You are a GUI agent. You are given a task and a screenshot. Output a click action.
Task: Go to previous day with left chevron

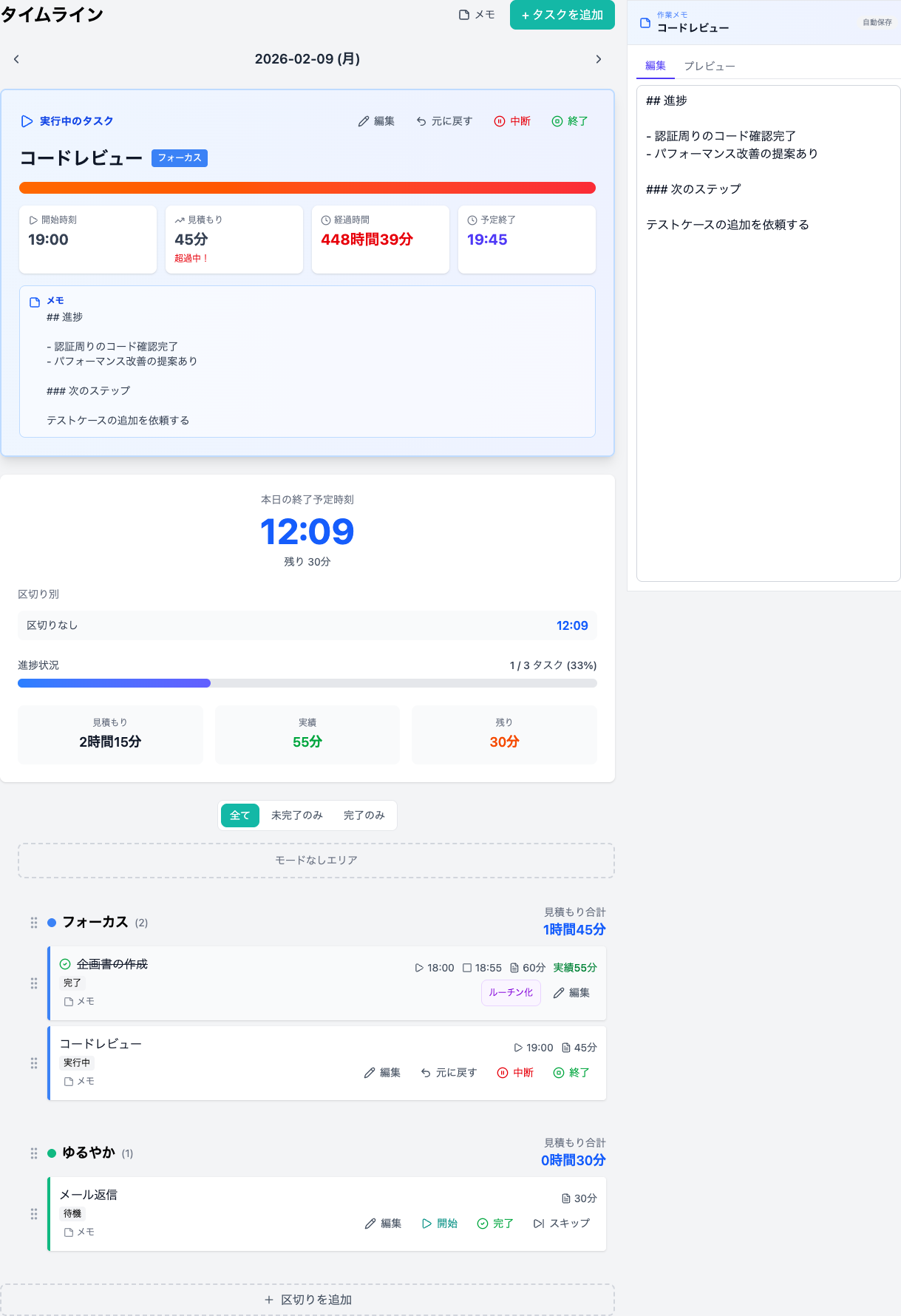(x=16, y=59)
